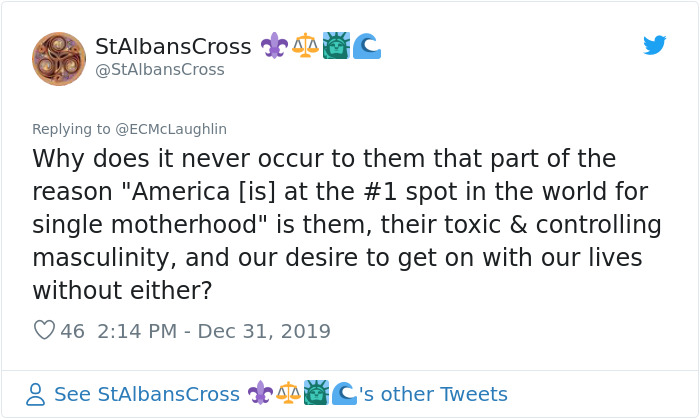Like the tweet with the heart icon
Viewport: 700px width, 419px height.
(x=44, y=330)
